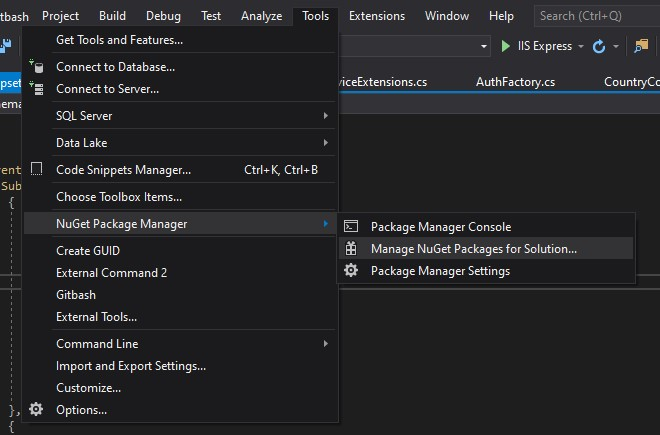Viewport: 660px width, 435px height.
Task: Click the Connect to Database icon
Action: pos(37,67)
